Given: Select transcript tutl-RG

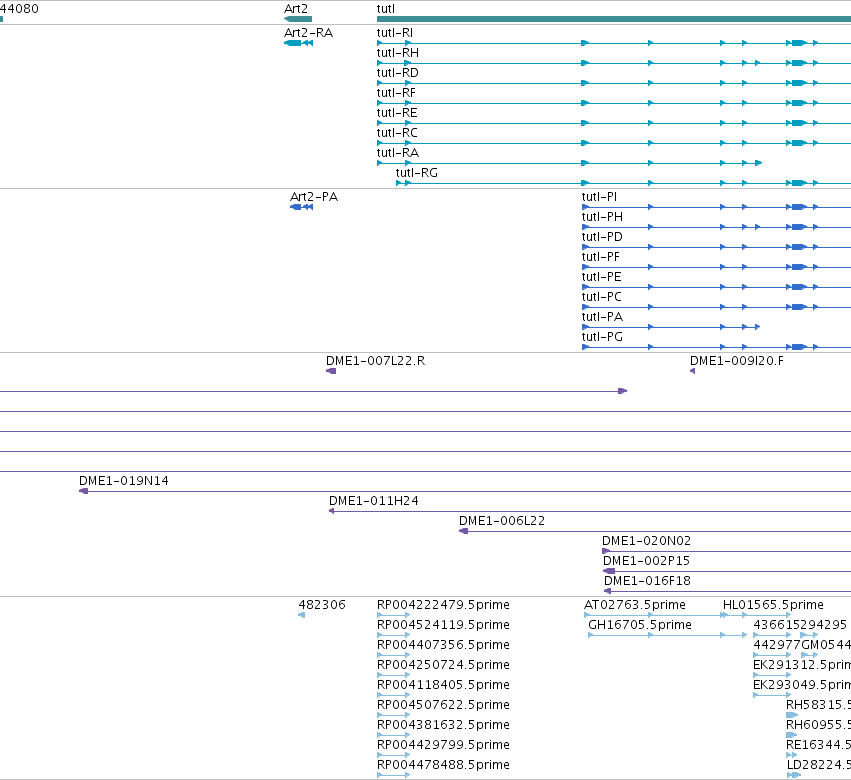Looking at the screenshot, I should point(417,173).
